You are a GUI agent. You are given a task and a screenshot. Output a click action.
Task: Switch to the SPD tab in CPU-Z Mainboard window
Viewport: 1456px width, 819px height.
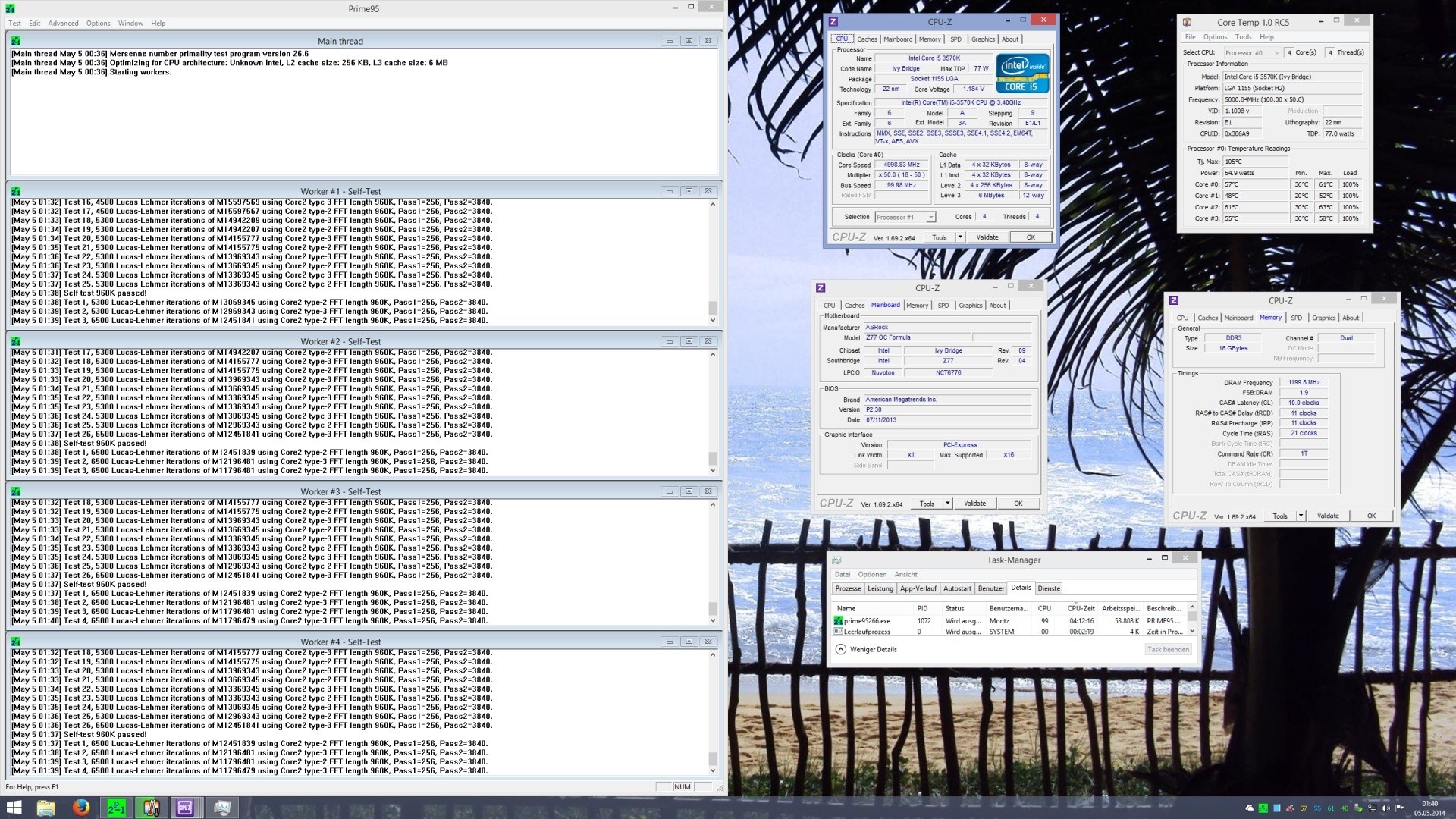tap(943, 306)
